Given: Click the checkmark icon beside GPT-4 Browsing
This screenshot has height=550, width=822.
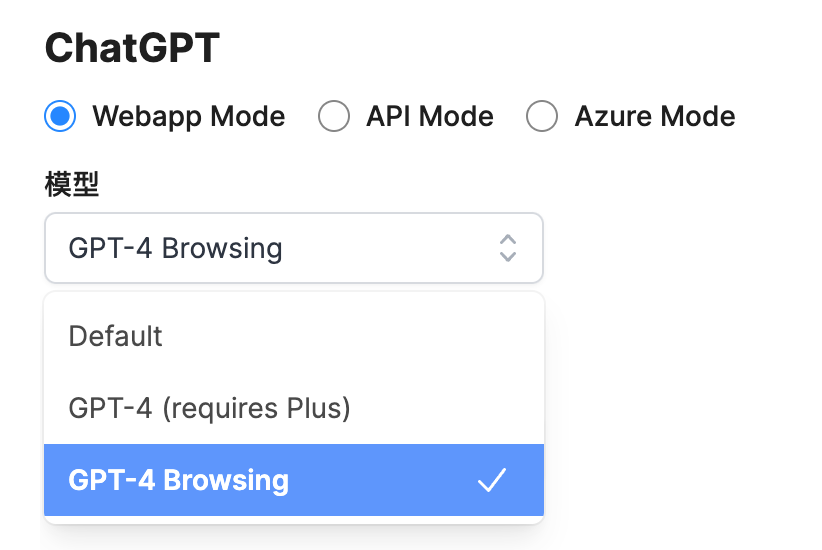Looking at the screenshot, I should click(x=491, y=481).
